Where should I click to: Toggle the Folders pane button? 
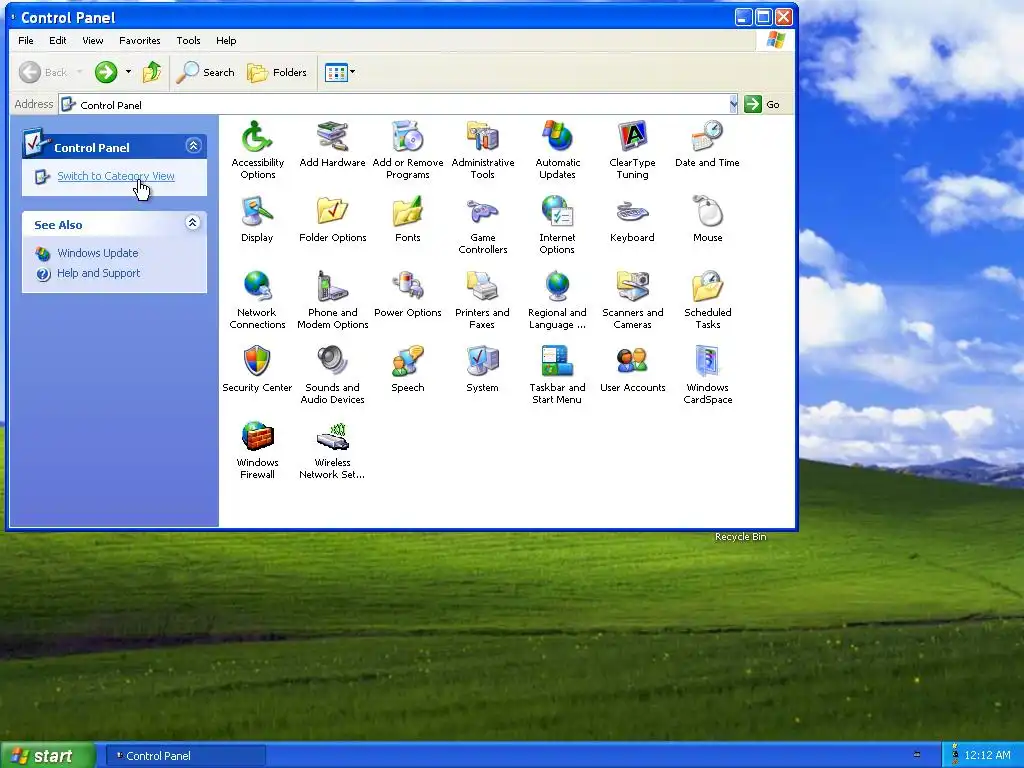tap(277, 72)
